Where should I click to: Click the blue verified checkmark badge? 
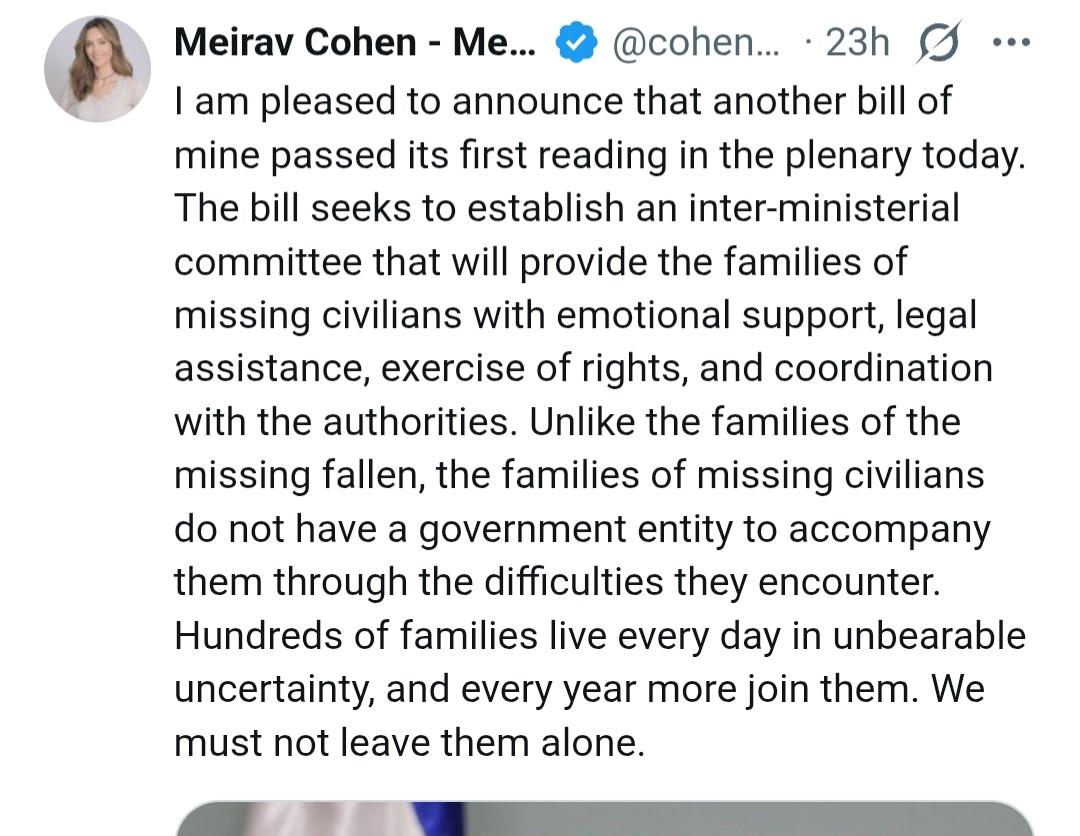[x=575, y=44]
